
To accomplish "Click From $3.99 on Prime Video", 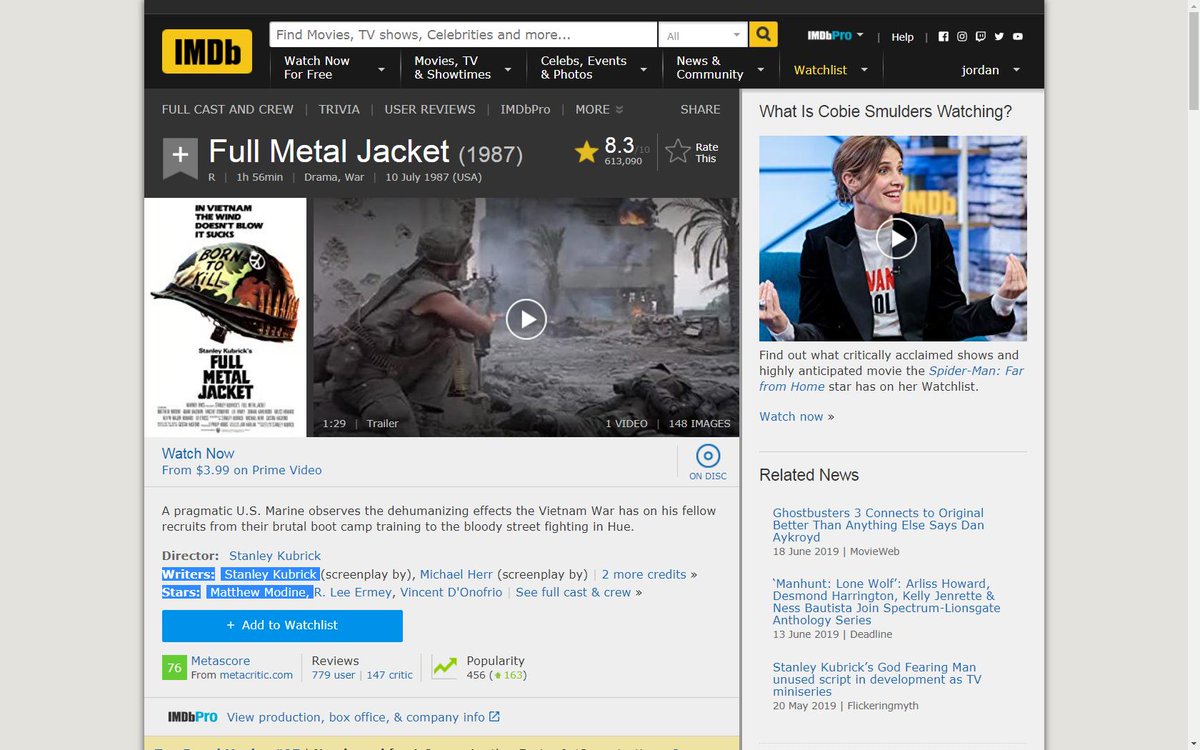I will click(x=242, y=470).
